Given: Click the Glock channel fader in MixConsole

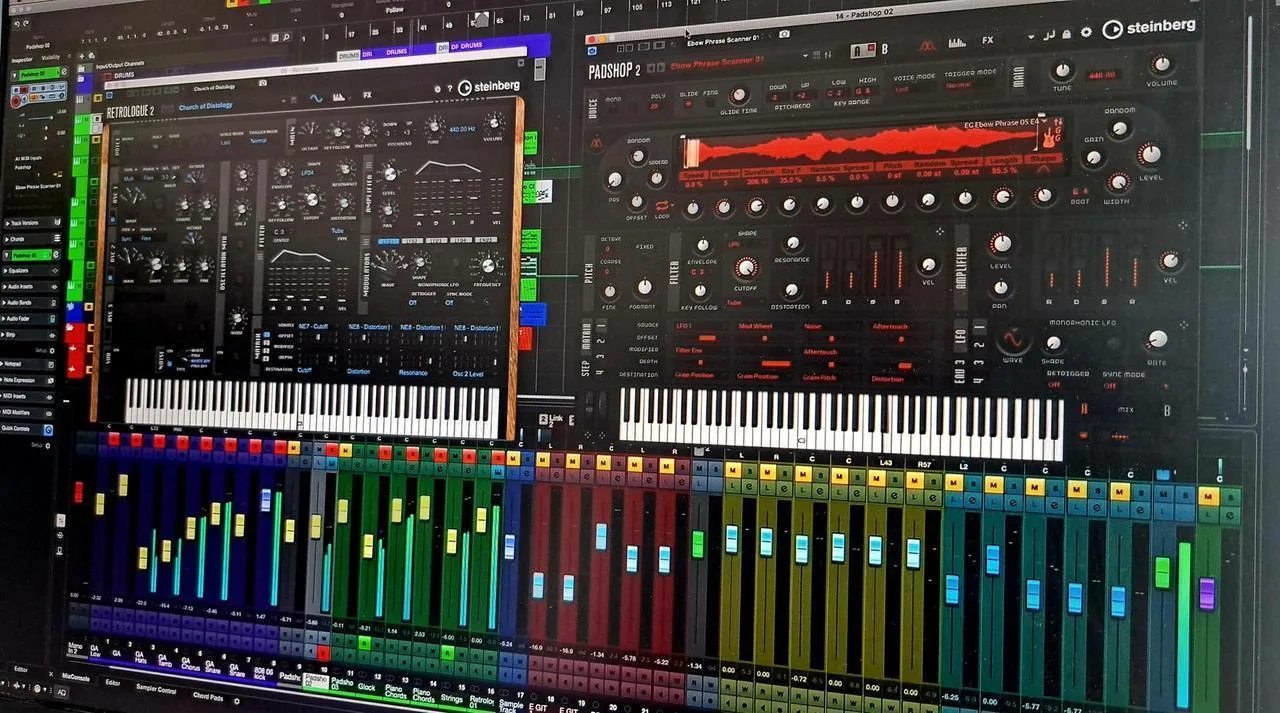Looking at the screenshot, I should (x=368, y=546).
